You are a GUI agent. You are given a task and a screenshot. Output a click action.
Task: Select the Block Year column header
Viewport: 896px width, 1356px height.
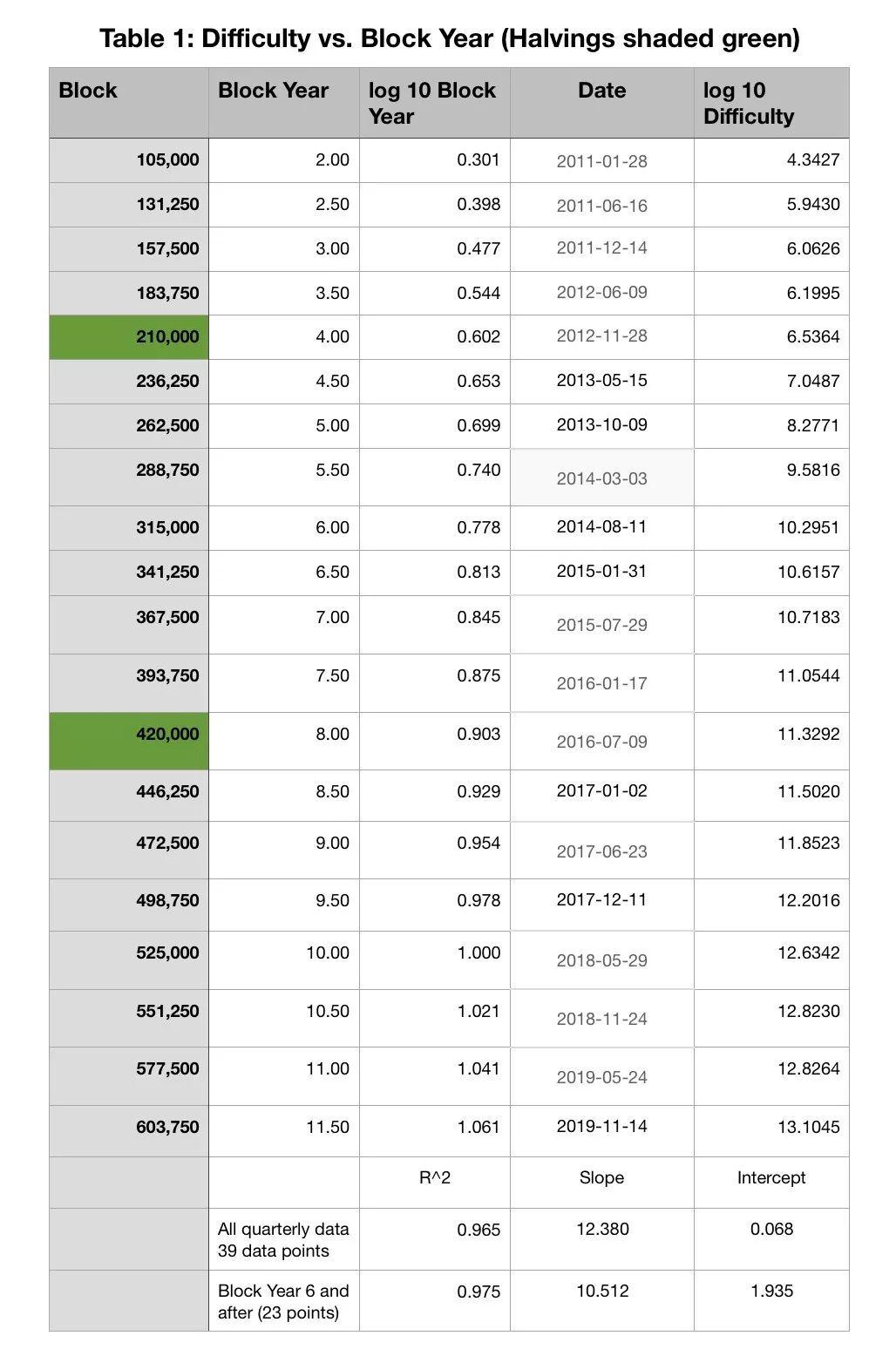(273, 91)
